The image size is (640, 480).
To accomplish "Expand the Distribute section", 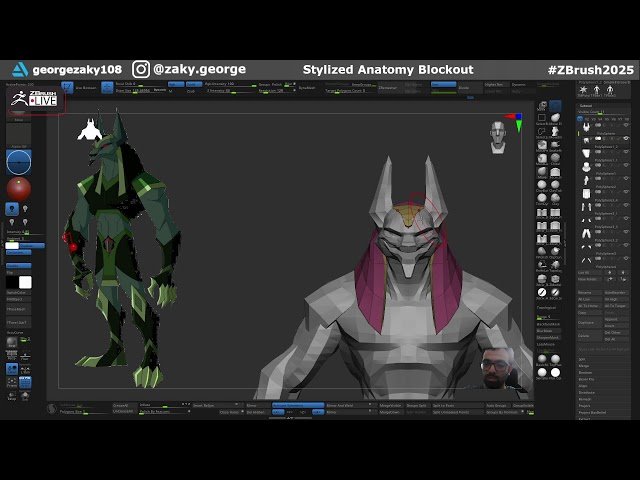I will coord(587,392).
